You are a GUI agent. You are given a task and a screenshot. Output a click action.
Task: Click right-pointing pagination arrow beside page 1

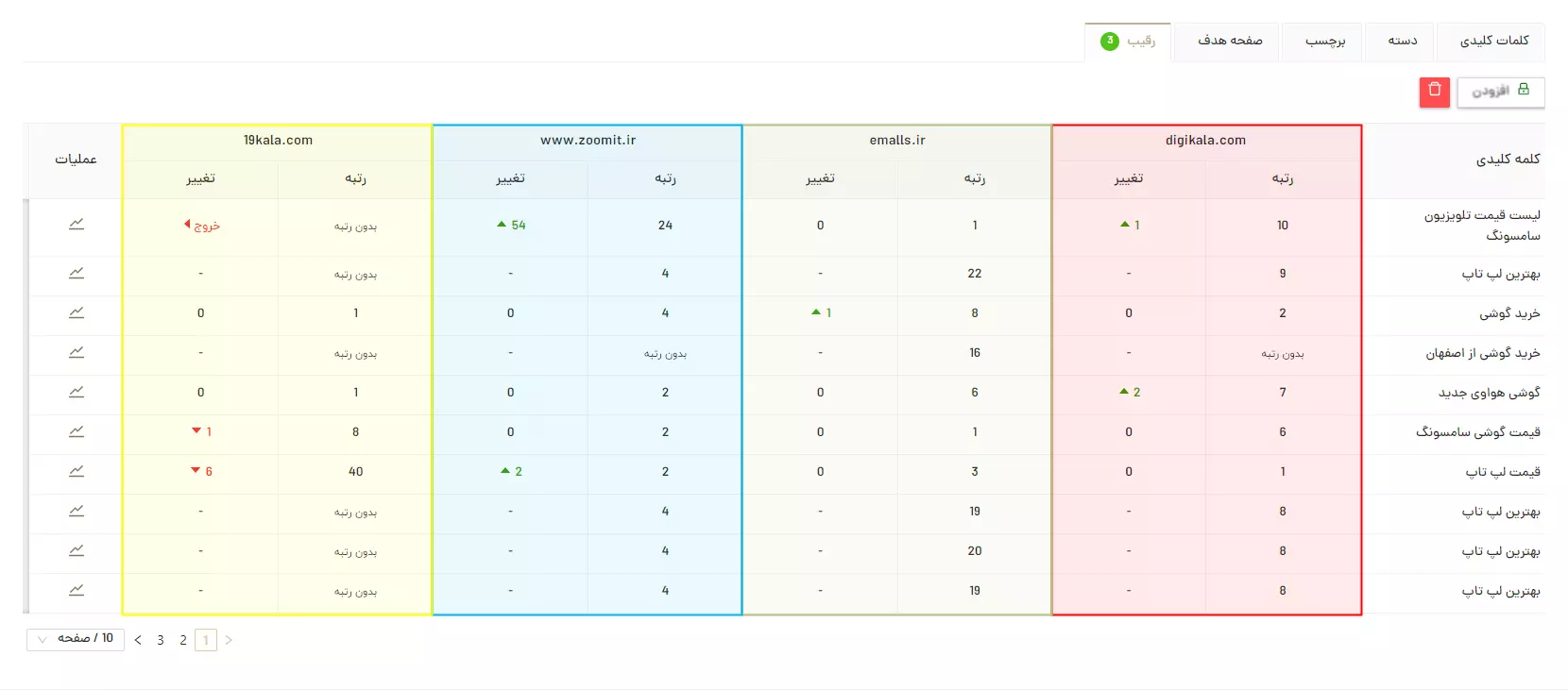[229, 640]
